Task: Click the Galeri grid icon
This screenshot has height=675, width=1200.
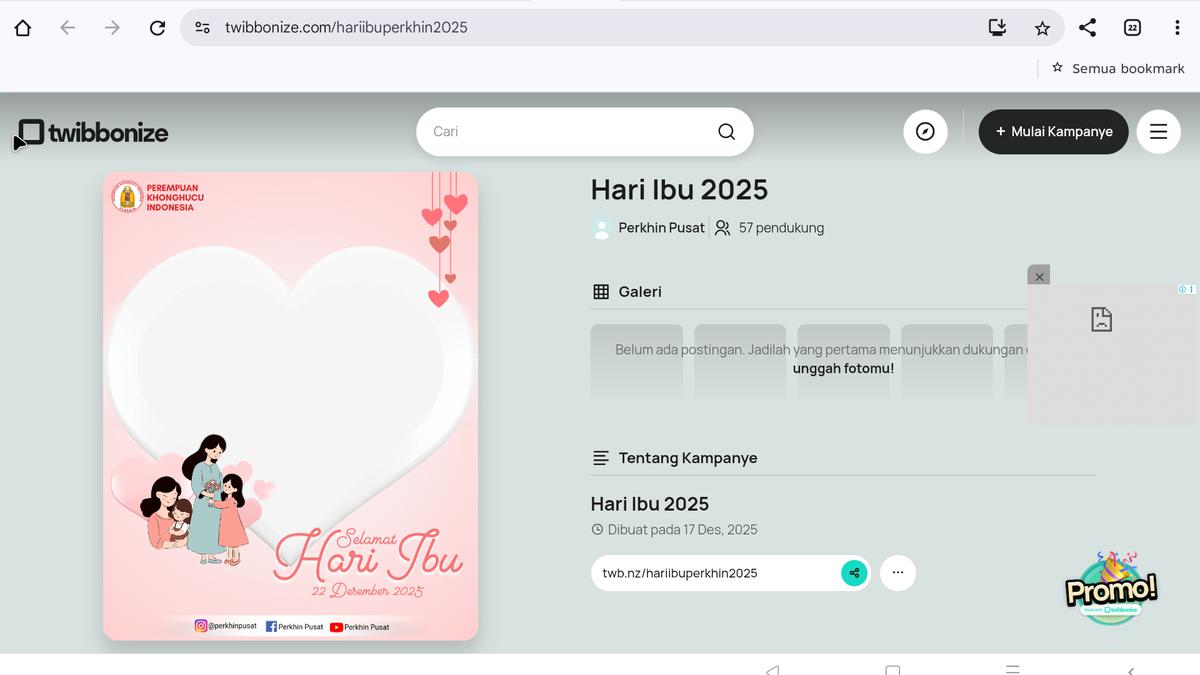Action: (600, 291)
